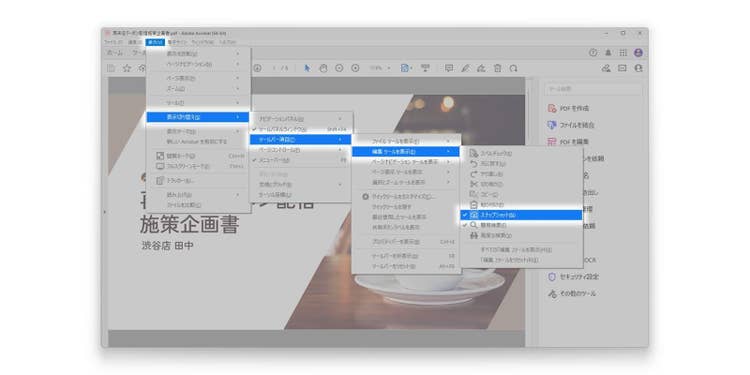Show all Edit tools (すべての編集ツールを表示)
Screen dimensions: 750x375
[521, 250]
